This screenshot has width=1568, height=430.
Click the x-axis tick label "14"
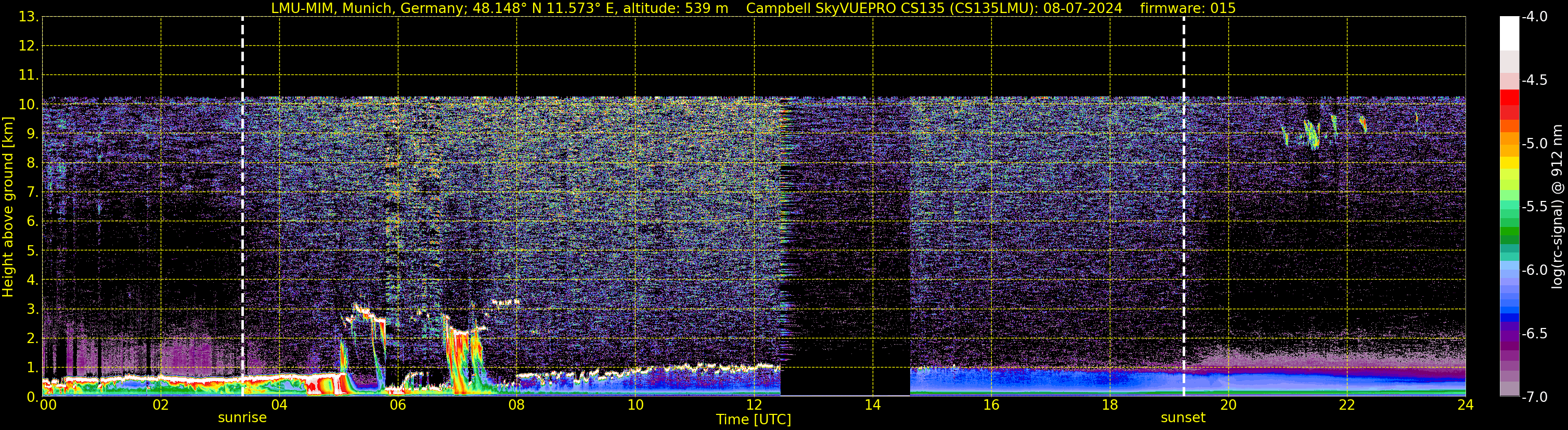[872, 406]
